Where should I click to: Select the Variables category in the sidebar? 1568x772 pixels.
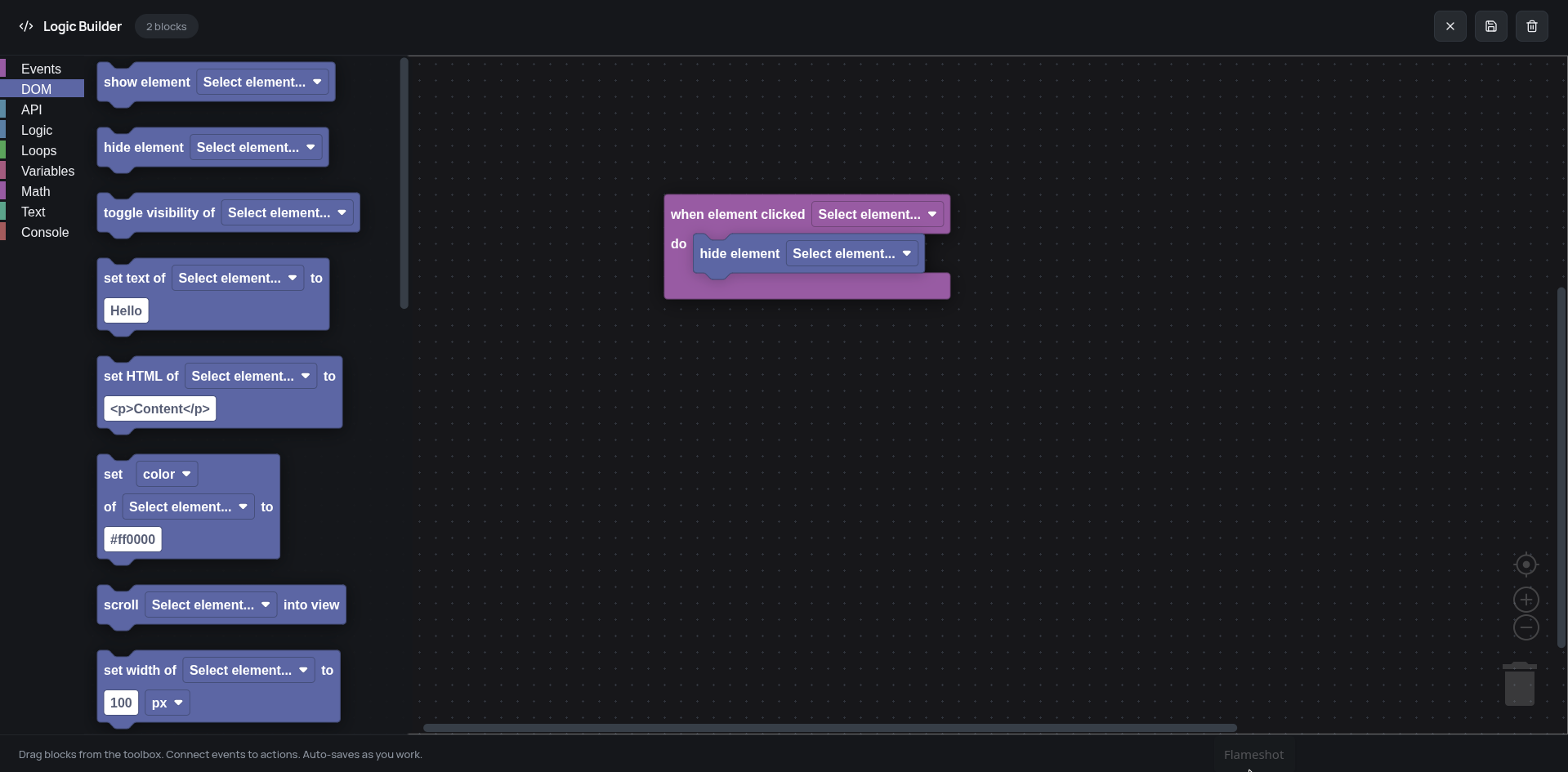(x=47, y=171)
